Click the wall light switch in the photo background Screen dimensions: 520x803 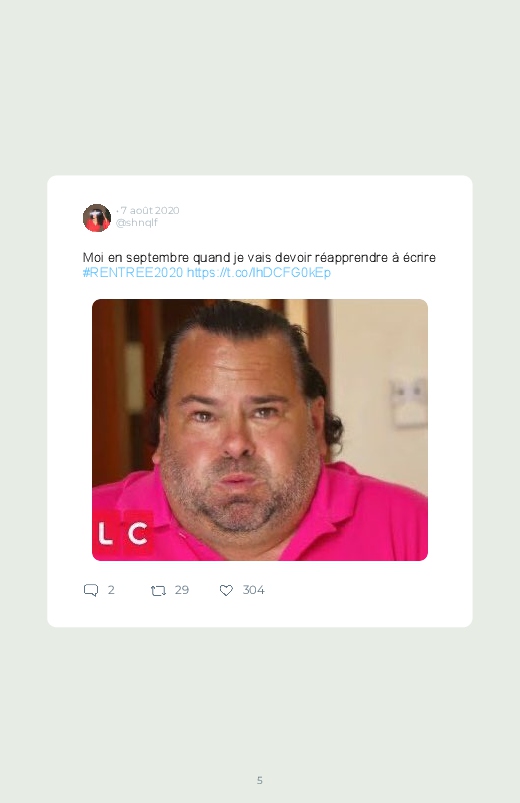coord(409,402)
